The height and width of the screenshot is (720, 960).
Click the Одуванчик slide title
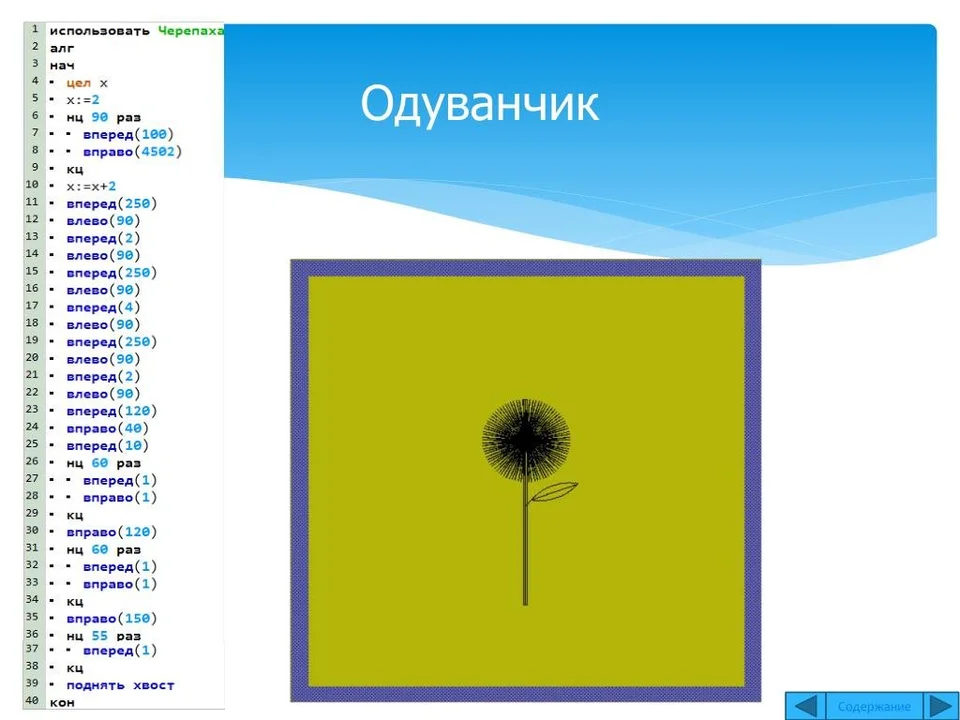pos(479,103)
